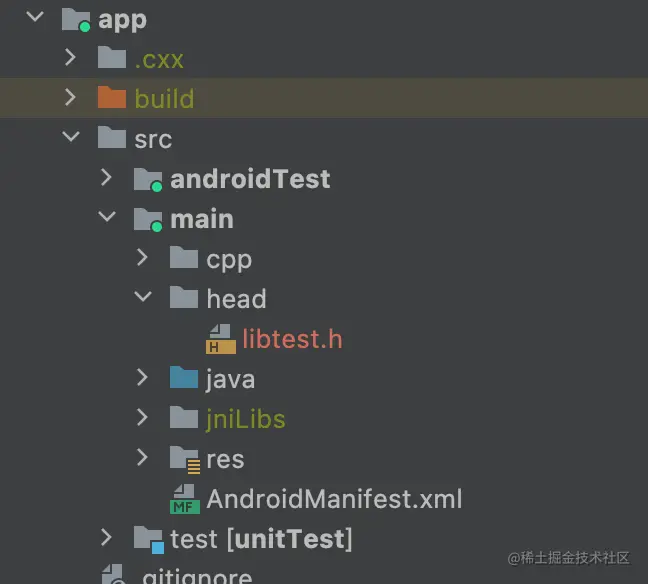Select the java folder name

coord(230,379)
